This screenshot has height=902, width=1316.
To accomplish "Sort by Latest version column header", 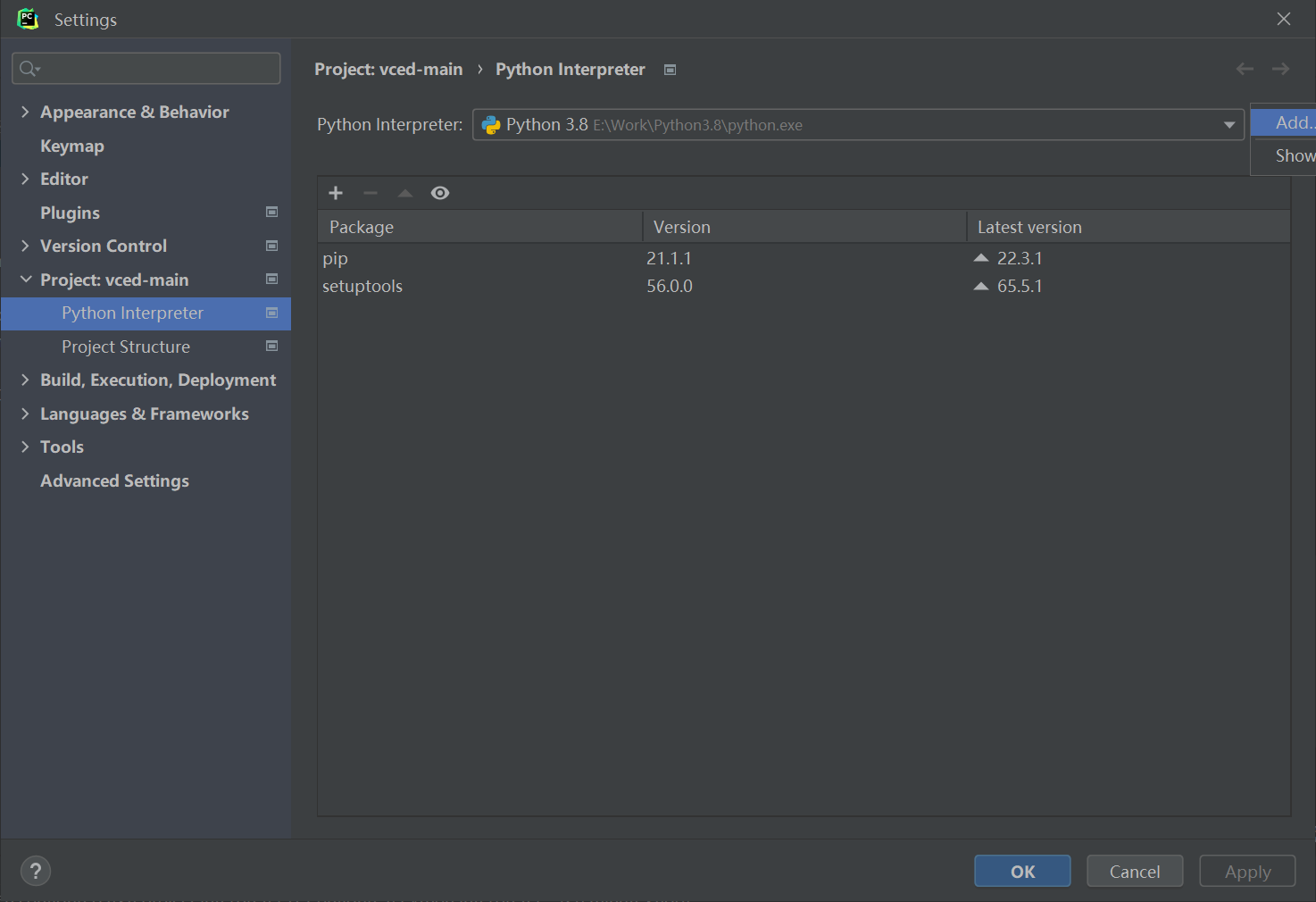I will (1129, 227).
